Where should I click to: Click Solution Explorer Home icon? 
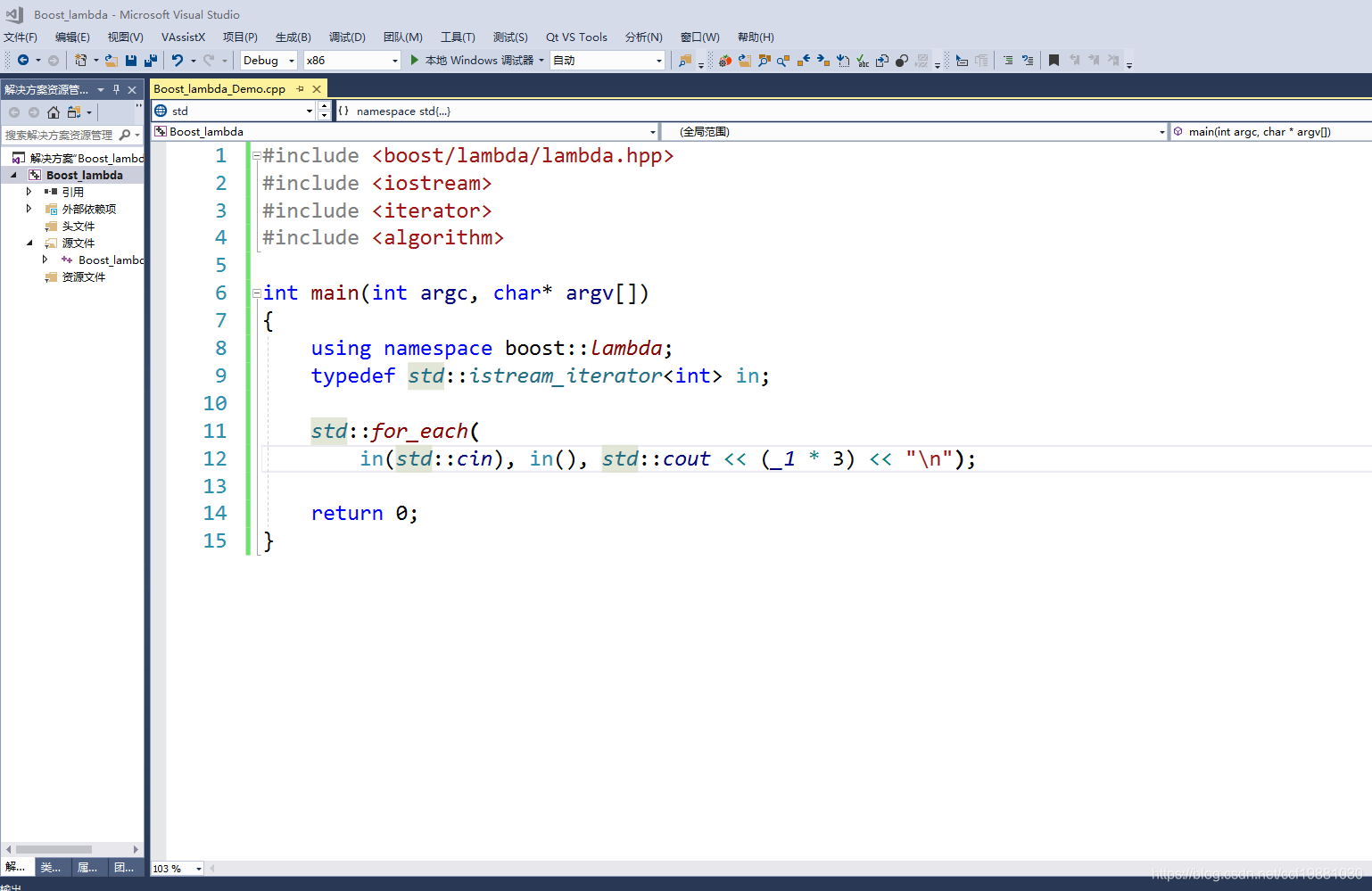point(54,112)
